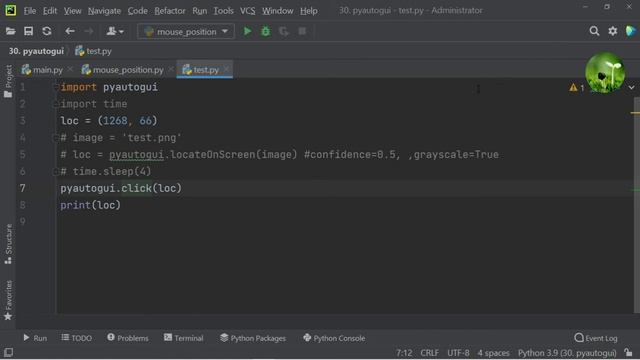The width and height of the screenshot is (640, 360).
Task: Collapse the import block fold marker on line 1
Action: click(56, 87)
